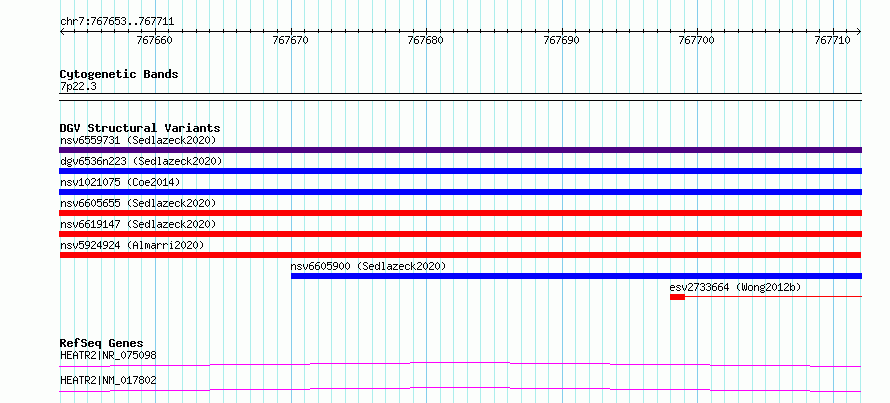Open the nsv6559731 (Sedlazeck2020) label
This screenshot has height=403, width=890.
(x=138, y=140)
